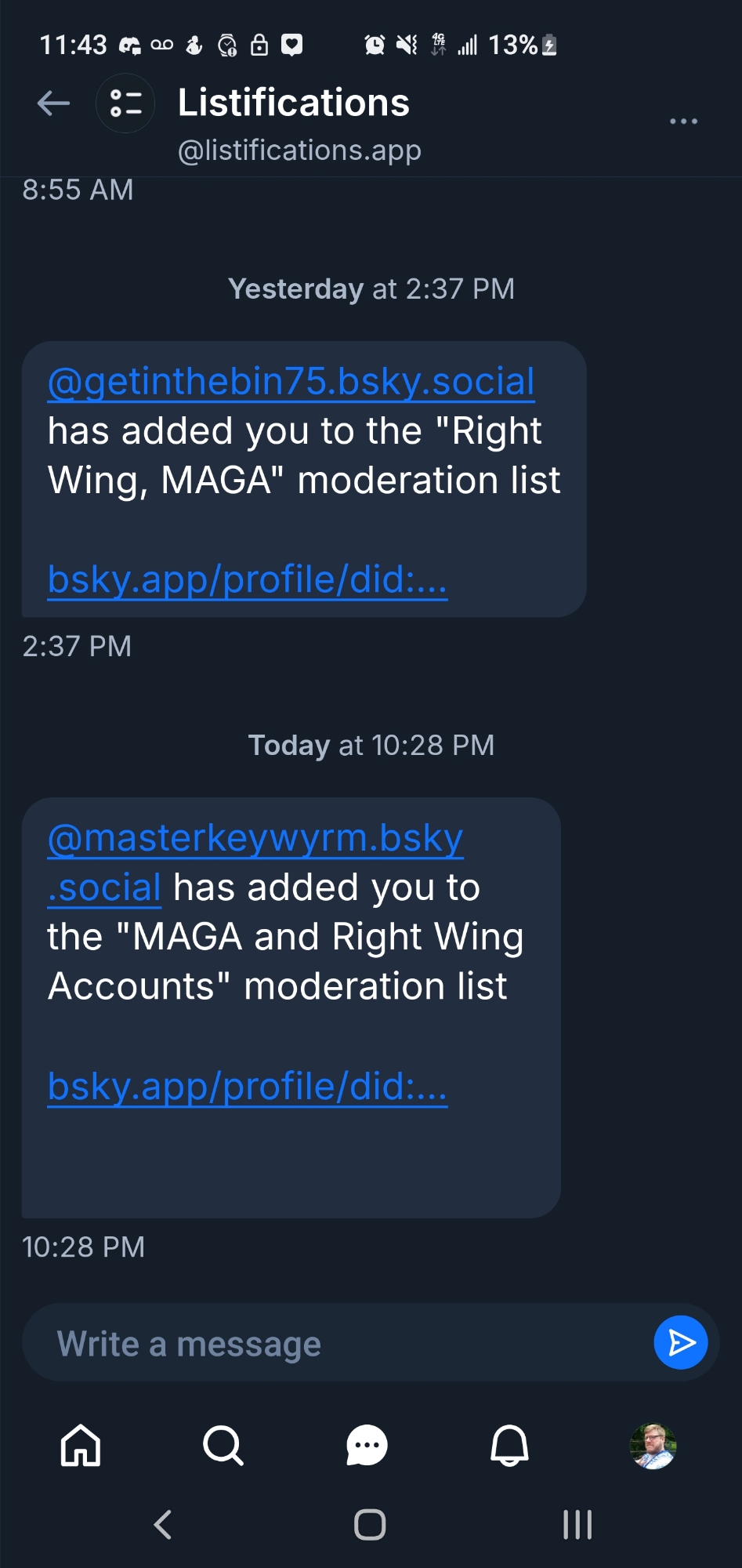Viewport: 742px width, 1568px height.
Task: Focus the "Write a message" field
Action: [337, 1344]
